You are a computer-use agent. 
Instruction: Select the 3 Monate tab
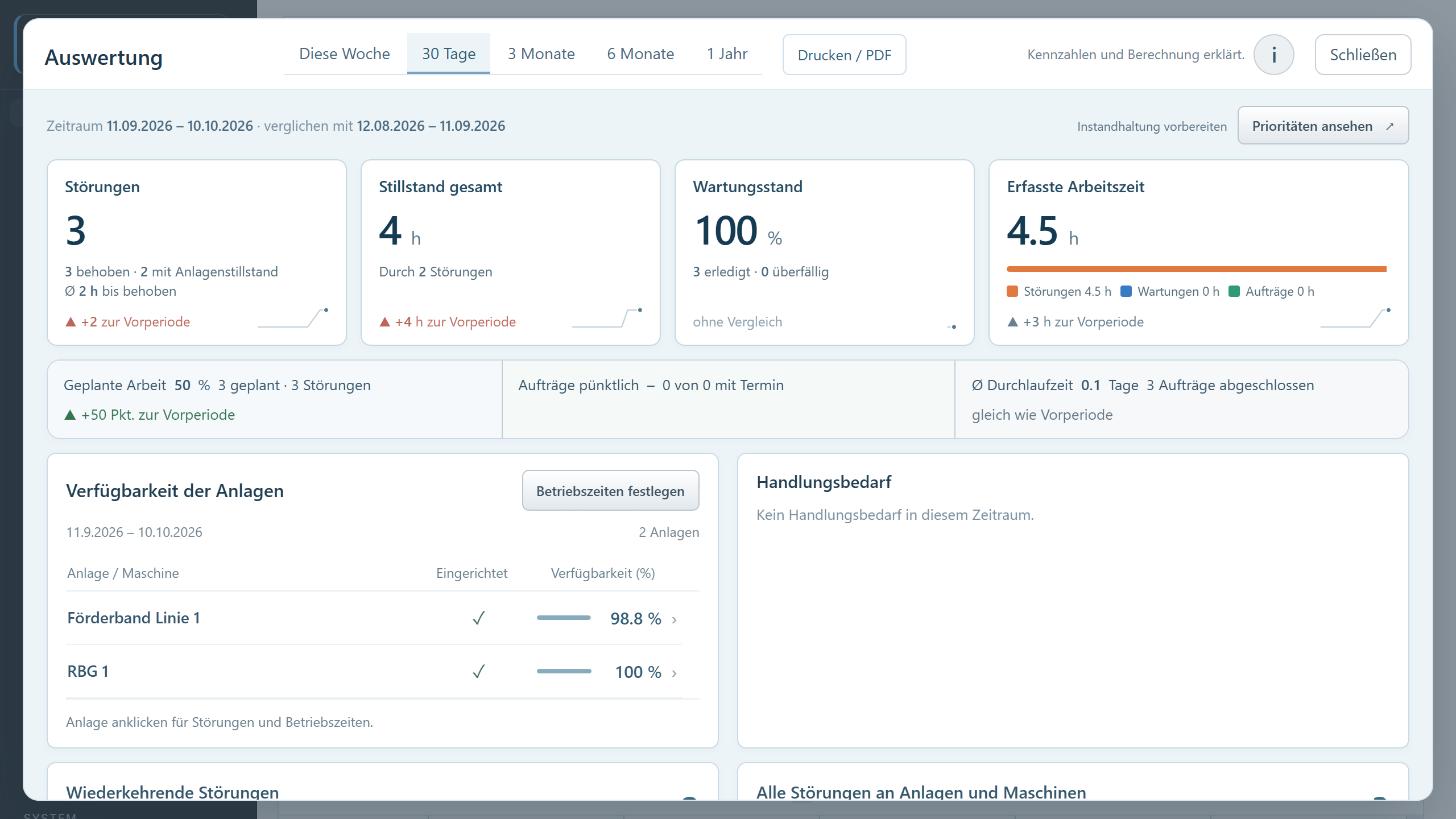pos(541,54)
